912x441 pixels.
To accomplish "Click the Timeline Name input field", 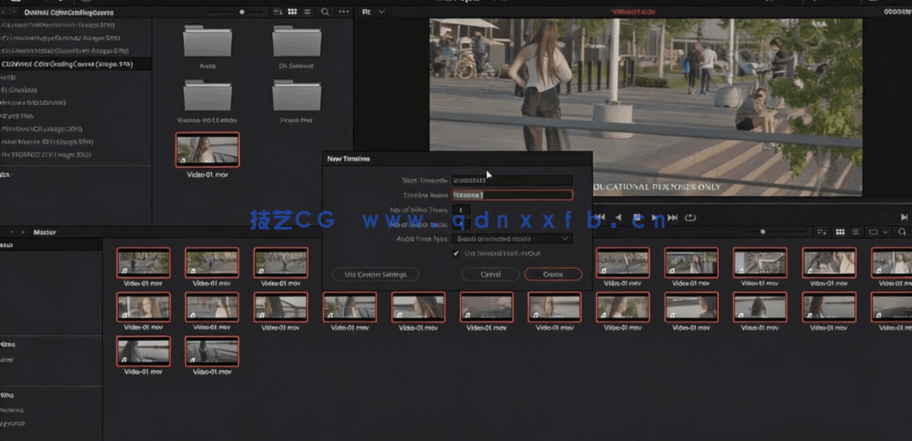I will coord(512,195).
